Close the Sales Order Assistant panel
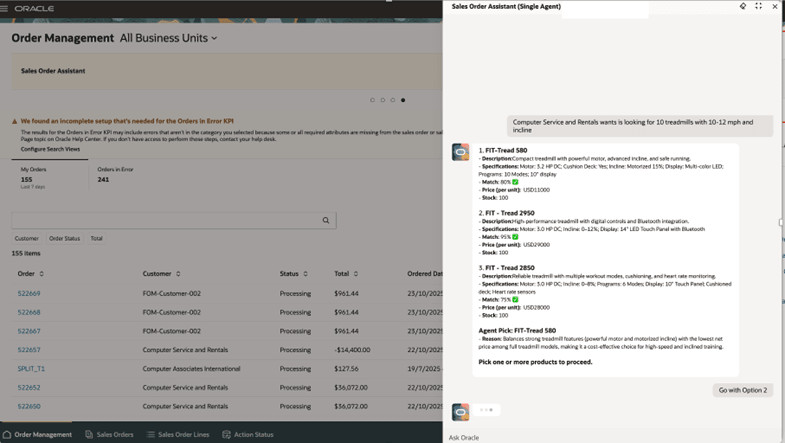This screenshot has width=785, height=443. [x=774, y=7]
